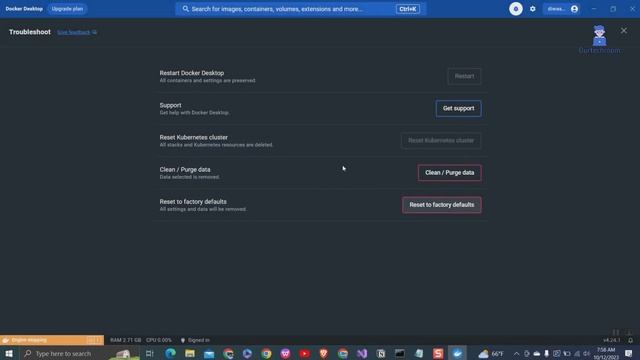Select the 'Clean / Purge data' heading text
Screen dimensions: 640x360
pos(185,169)
